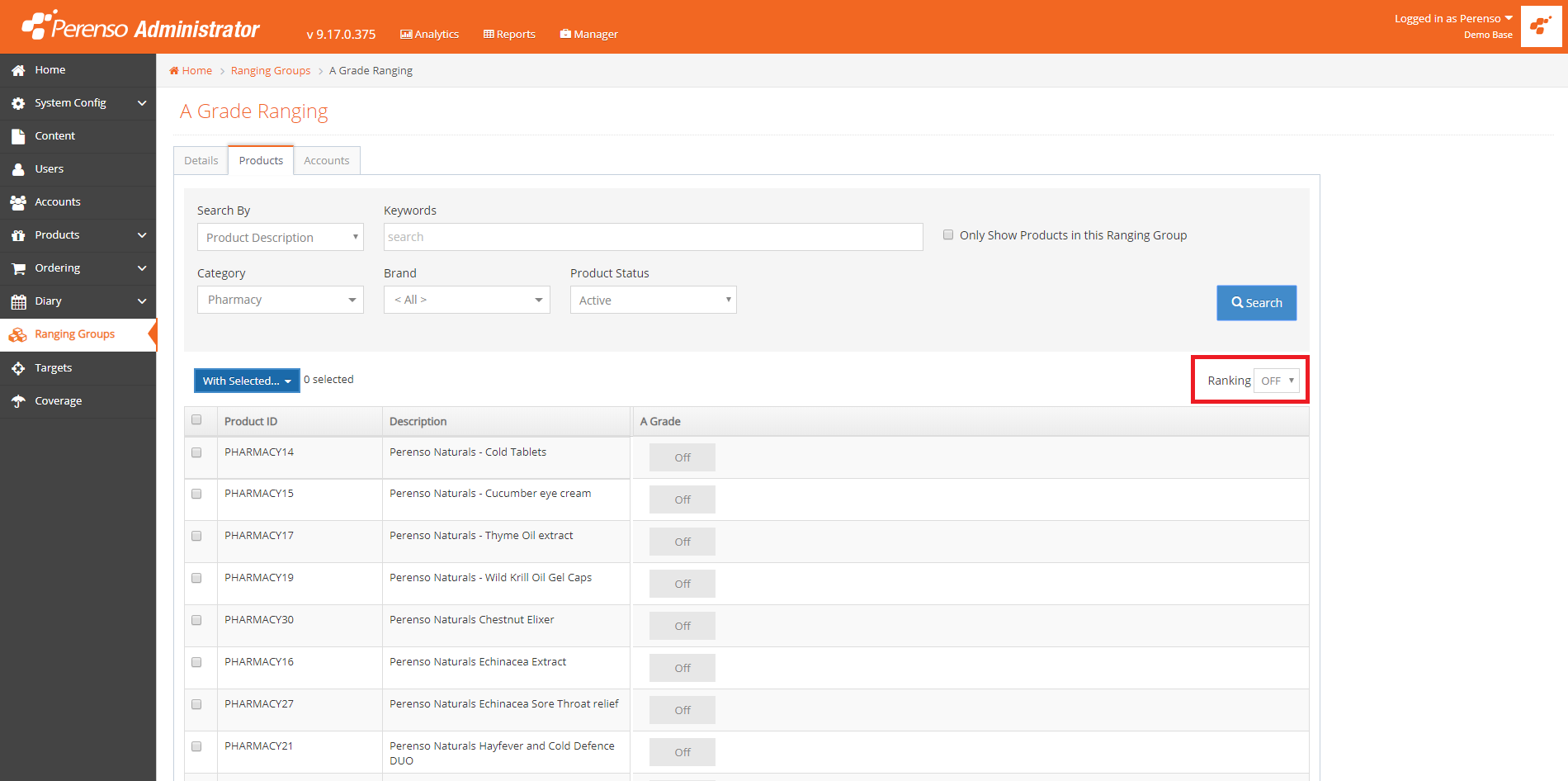
Task: Open Analytics from the top bar
Action: (x=429, y=34)
